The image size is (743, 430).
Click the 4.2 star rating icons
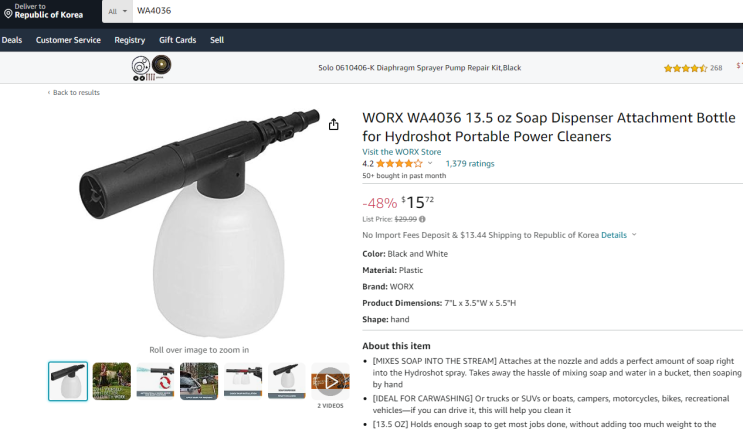coord(399,164)
